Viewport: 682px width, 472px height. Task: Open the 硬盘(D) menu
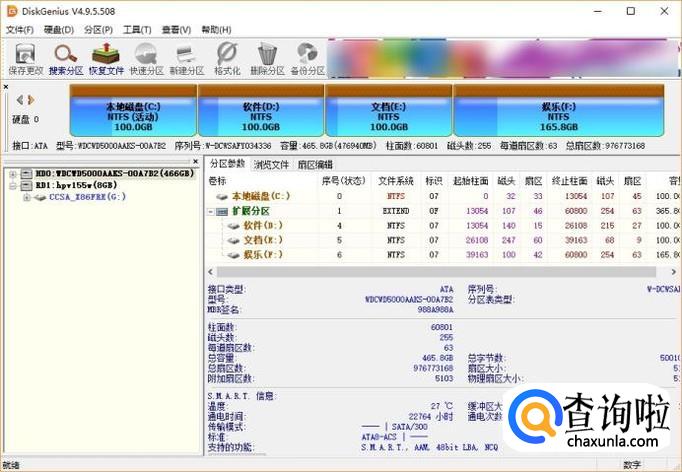coord(59,30)
